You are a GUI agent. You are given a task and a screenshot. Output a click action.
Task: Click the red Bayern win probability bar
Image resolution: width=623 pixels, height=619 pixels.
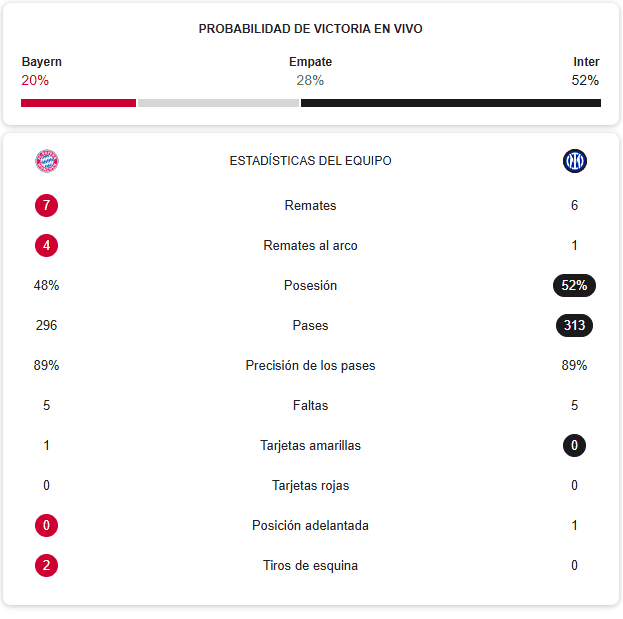pyautogui.click(x=78, y=103)
